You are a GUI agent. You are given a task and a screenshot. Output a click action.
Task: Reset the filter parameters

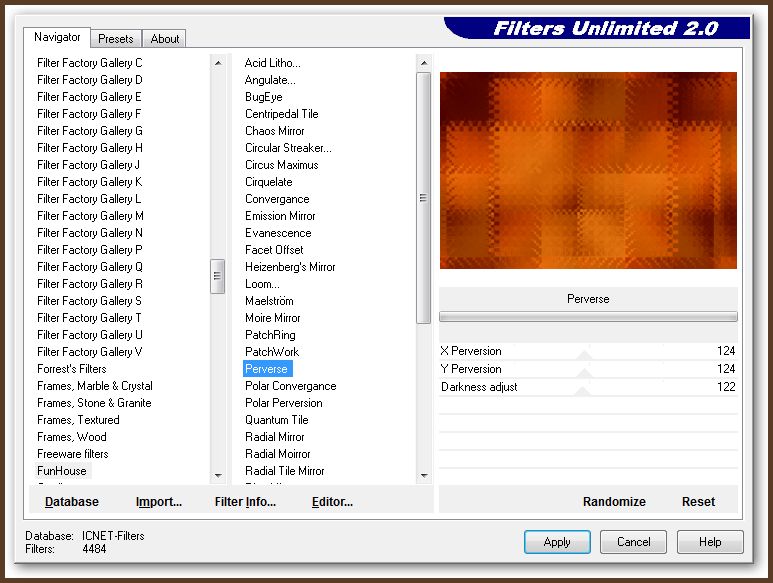(x=698, y=501)
